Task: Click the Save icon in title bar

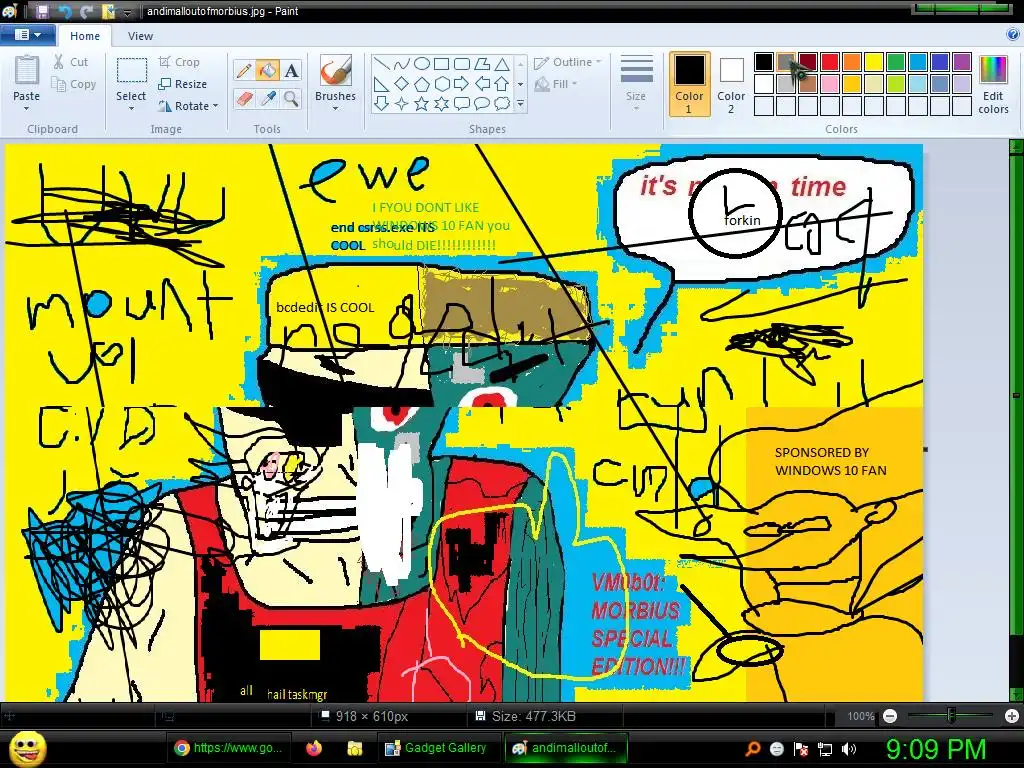Action: pos(42,11)
